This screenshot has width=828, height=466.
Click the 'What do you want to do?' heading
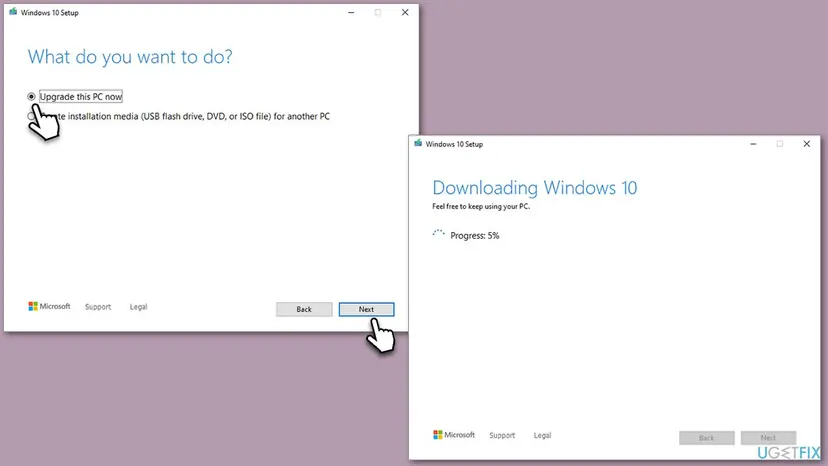tap(130, 57)
